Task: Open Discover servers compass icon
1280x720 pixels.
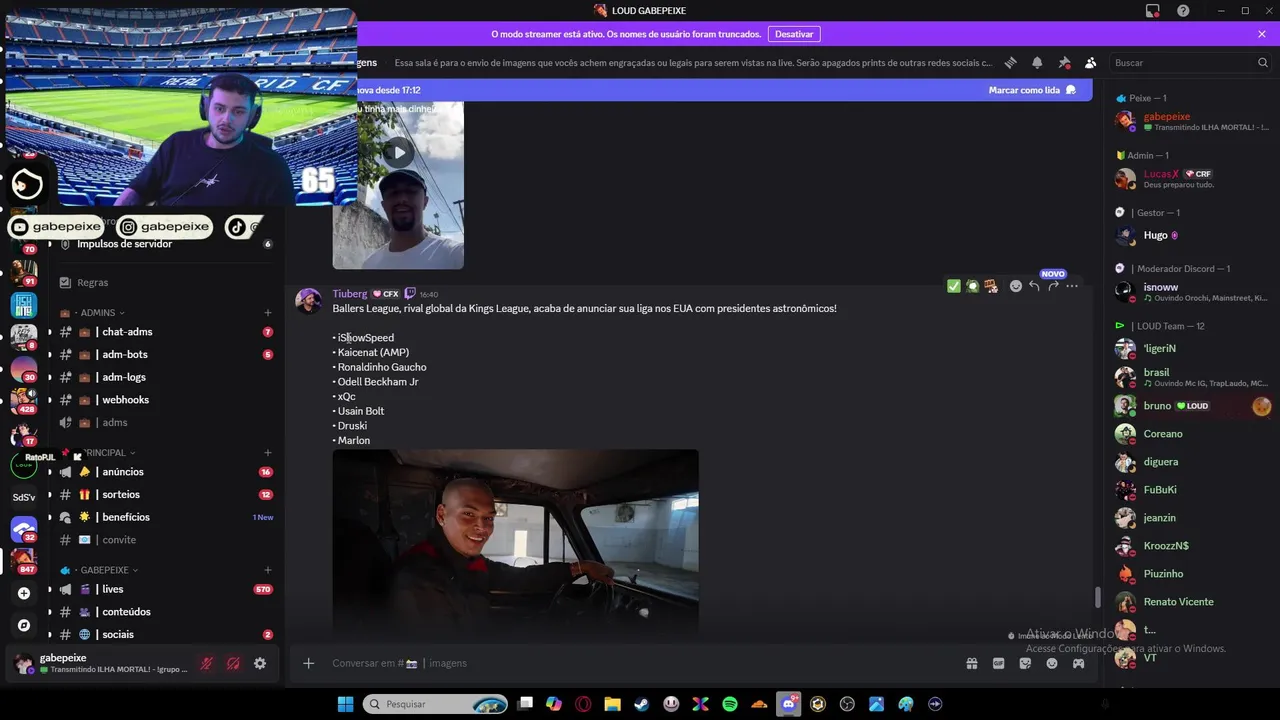Action: (24, 625)
